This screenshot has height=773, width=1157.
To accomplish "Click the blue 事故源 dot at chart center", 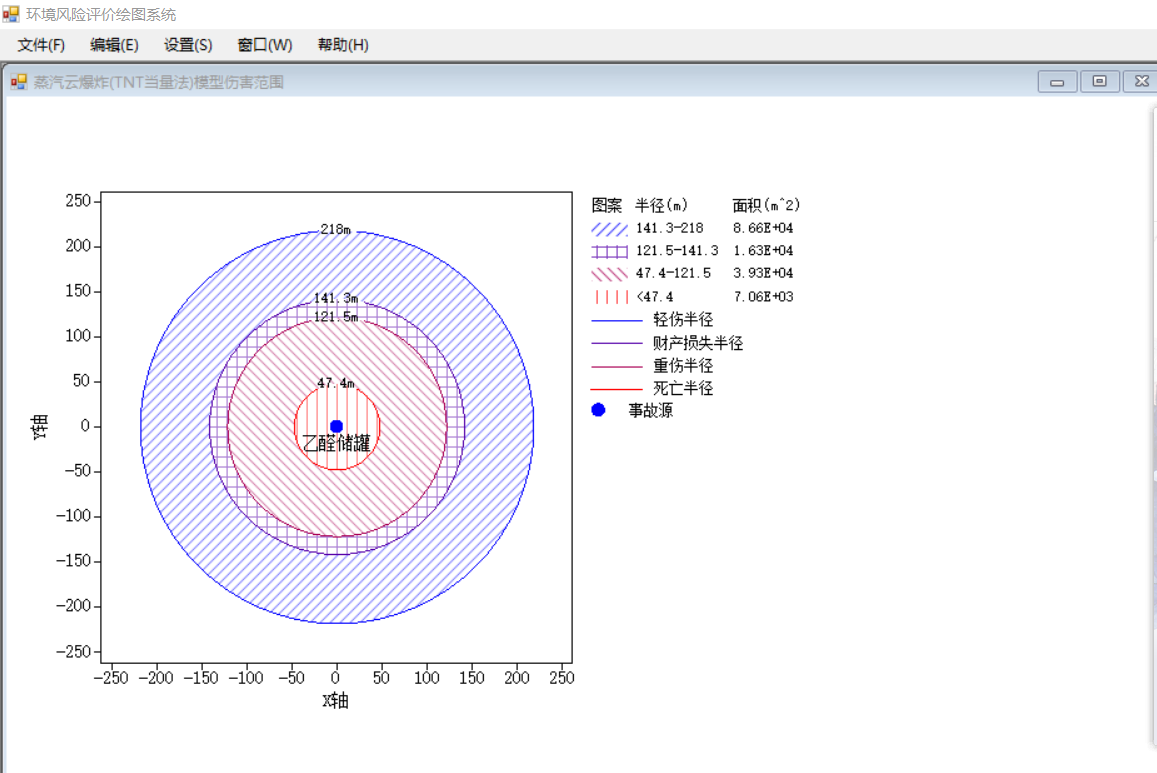I will click(336, 426).
